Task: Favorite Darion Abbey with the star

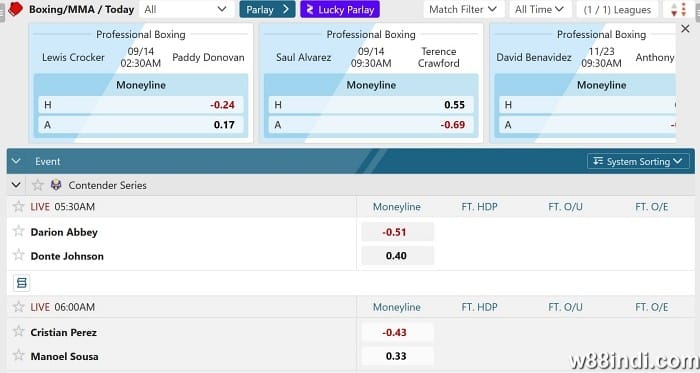Action: click(18, 231)
